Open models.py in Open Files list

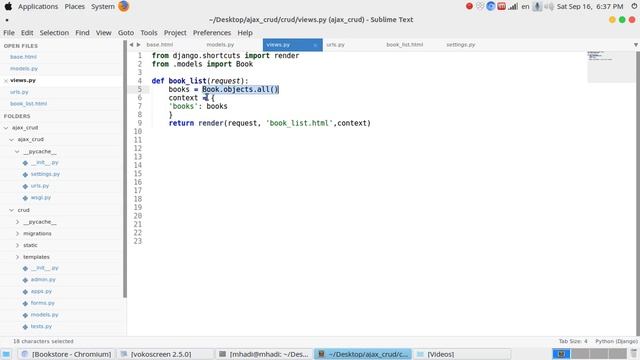coord(24,69)
